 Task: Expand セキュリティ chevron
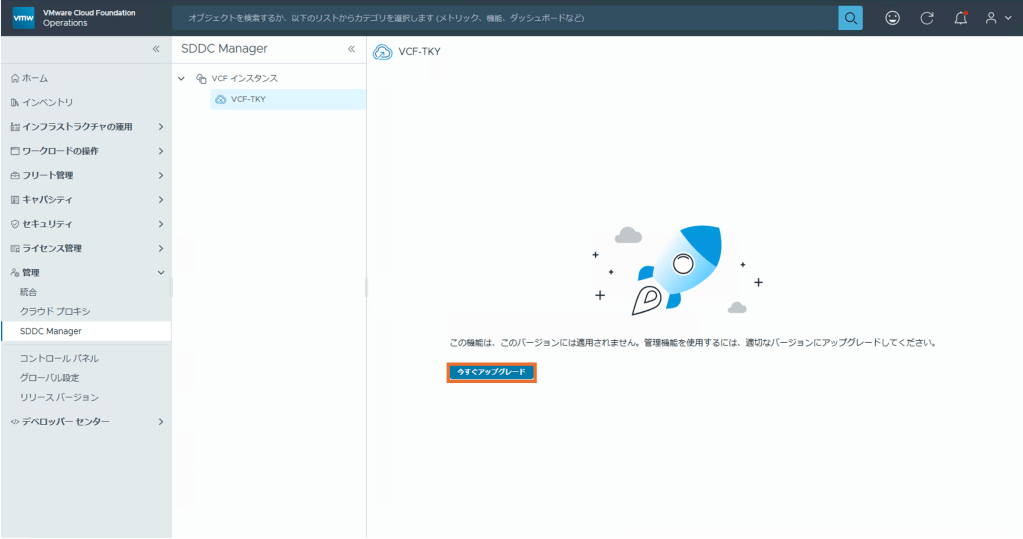click(160, 224)
